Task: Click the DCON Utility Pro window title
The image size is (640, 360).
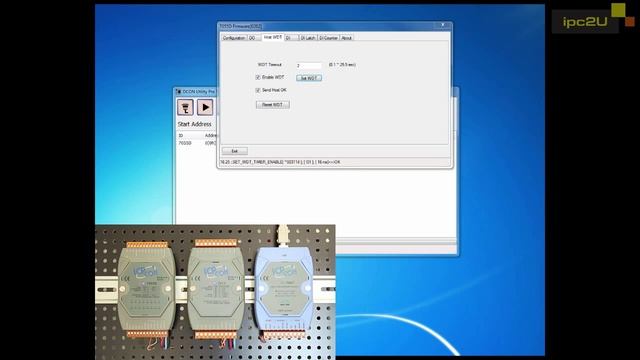Action: (198, 92)
